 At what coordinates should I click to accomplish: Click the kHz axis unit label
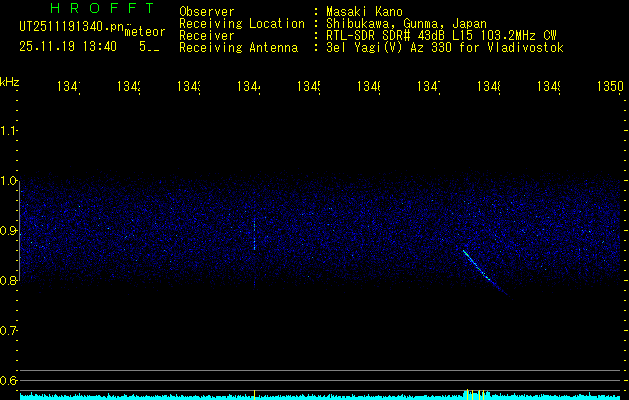tap(10, 81)
